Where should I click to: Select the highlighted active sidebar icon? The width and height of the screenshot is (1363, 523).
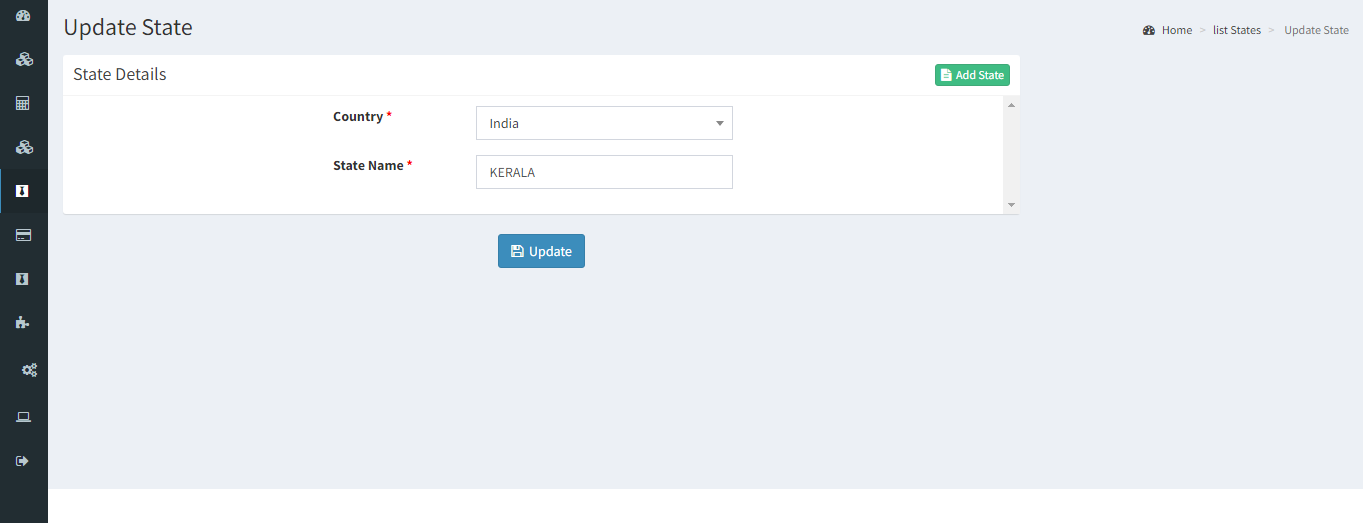tap(23, 191)
